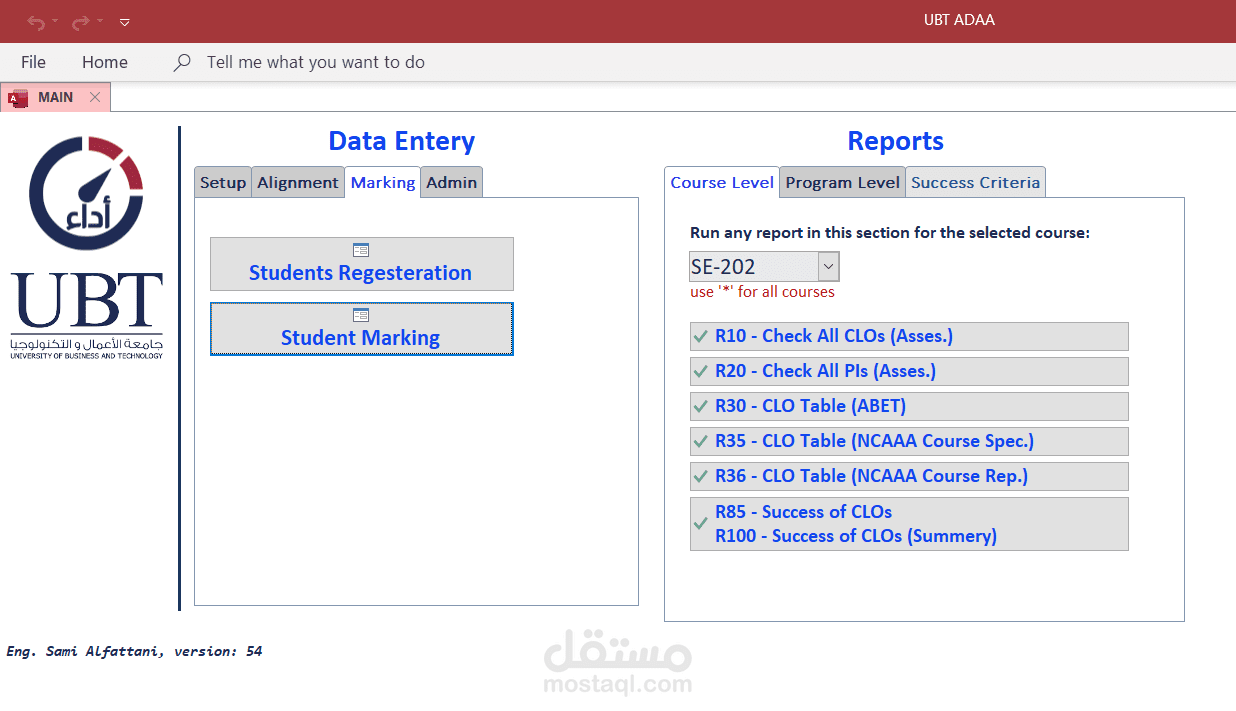Switch to the Setup tab
The width and height of the screenshot is (1236, 711).
223,182
